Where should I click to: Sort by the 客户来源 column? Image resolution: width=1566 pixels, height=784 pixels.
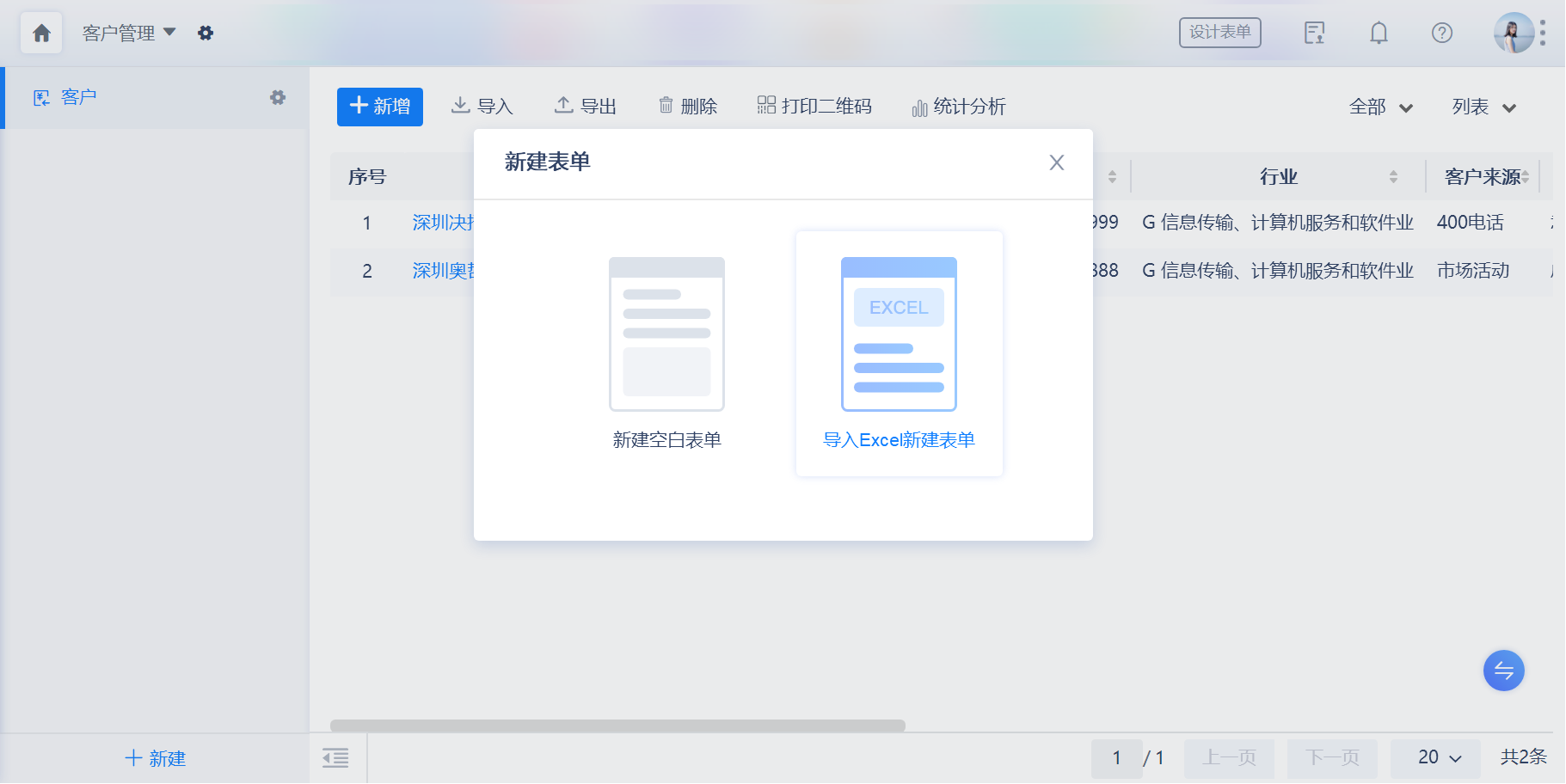pos(1525,177)
